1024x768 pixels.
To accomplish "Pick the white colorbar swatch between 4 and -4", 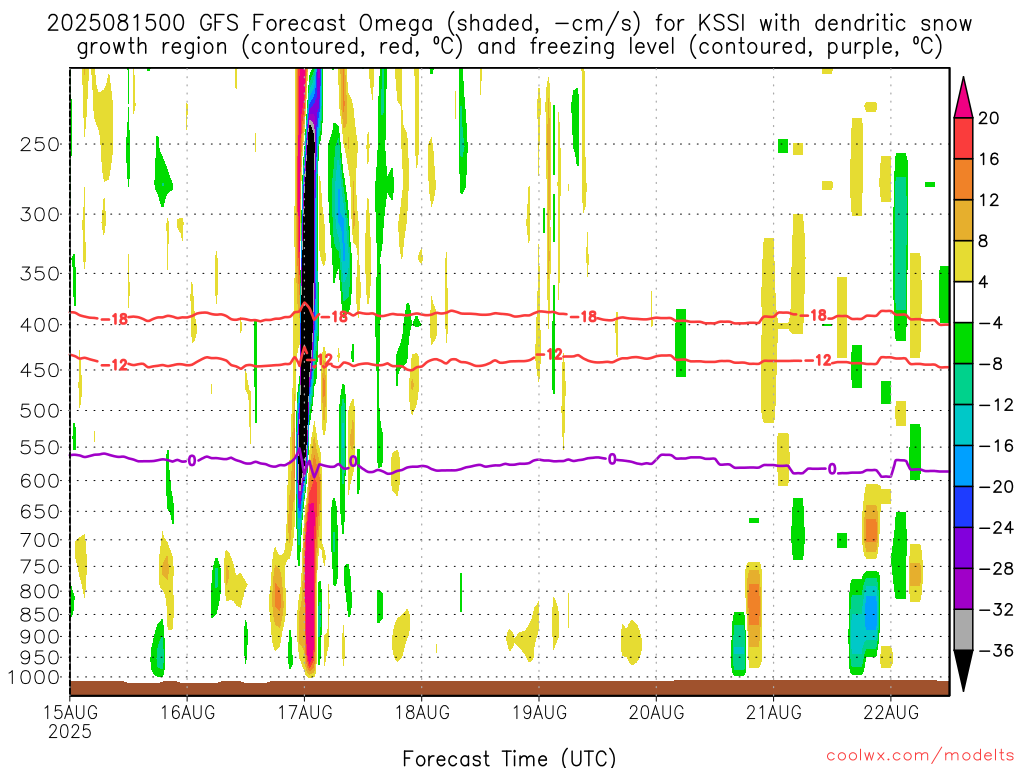I will pos(963,302).
